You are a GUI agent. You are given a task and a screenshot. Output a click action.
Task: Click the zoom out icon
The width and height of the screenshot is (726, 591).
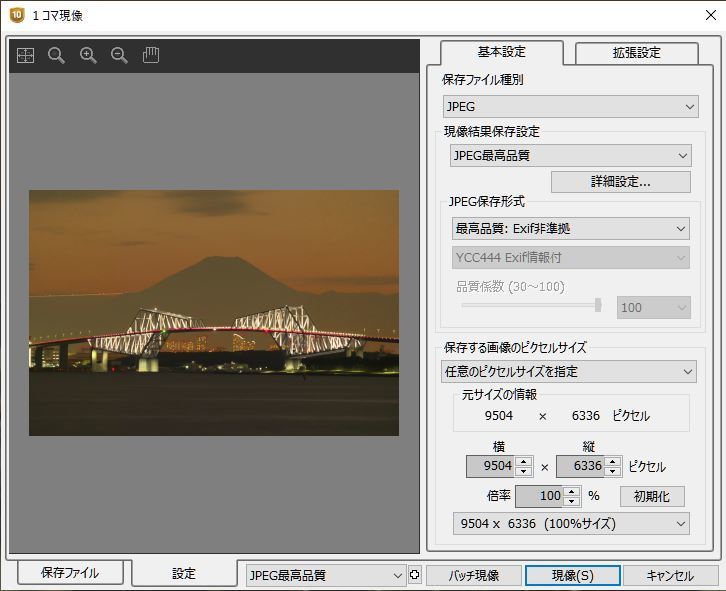tap(119, 56)
